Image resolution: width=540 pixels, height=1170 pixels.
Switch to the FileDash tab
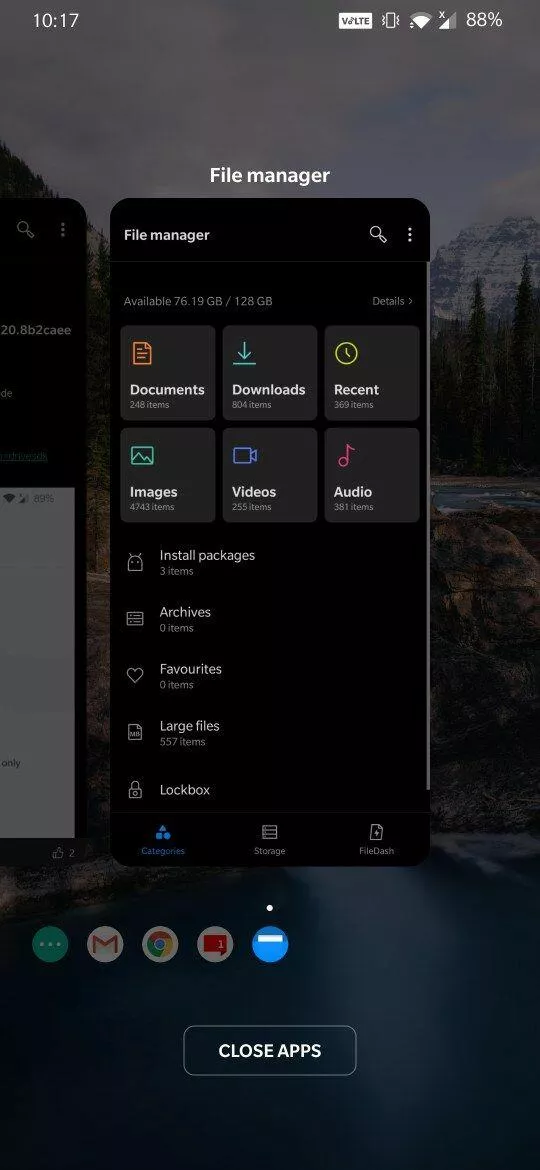(376, 839)
